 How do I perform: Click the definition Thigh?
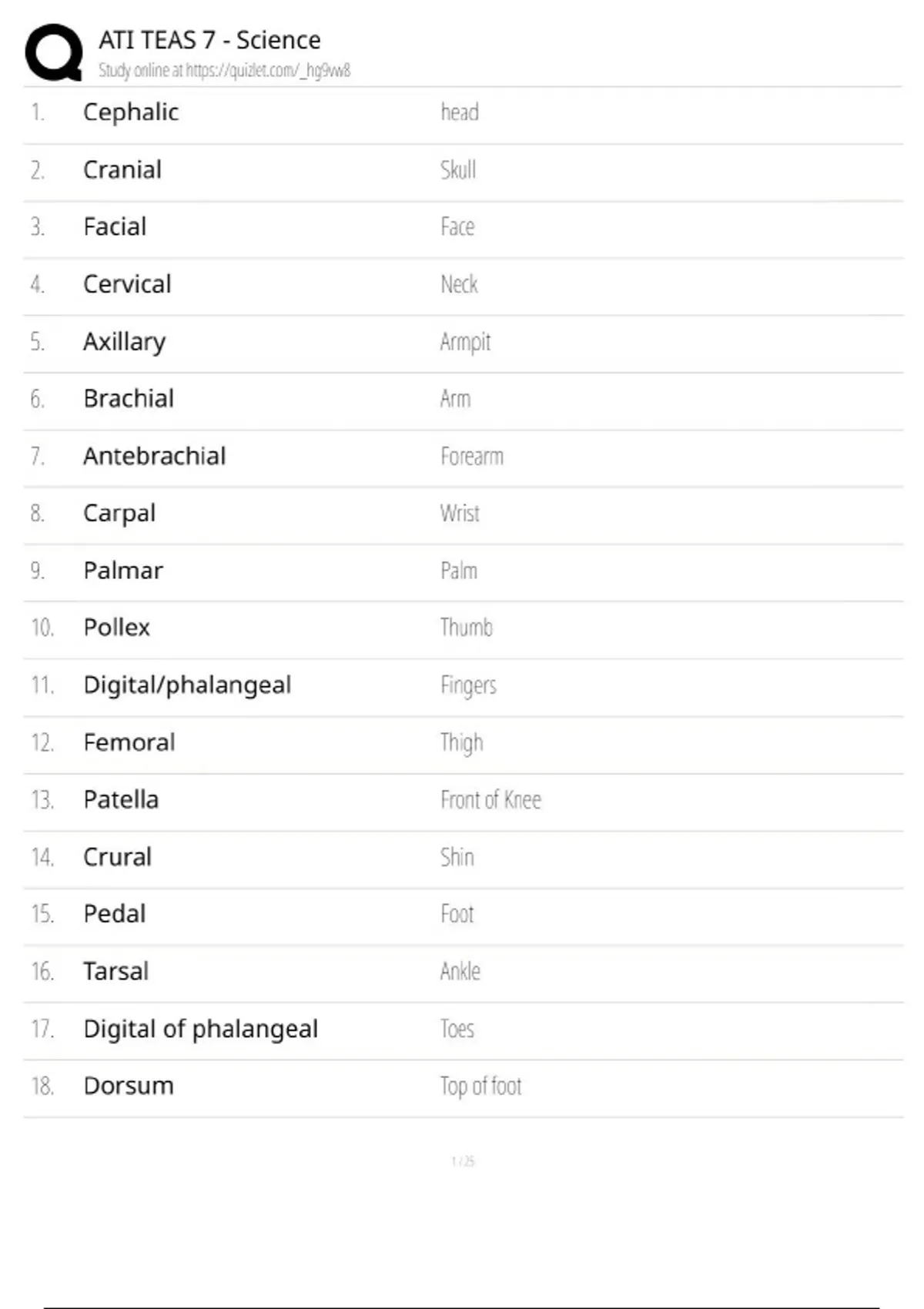pos(462,743)
